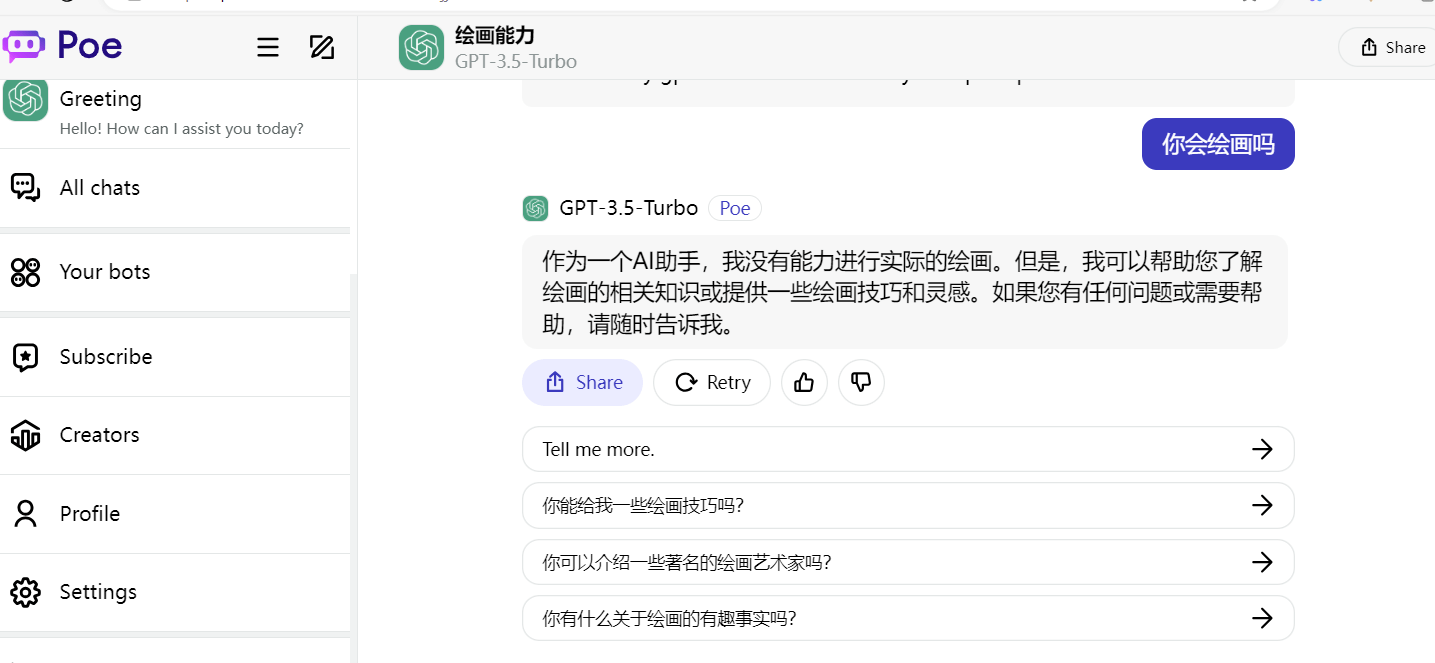Click the Your bots icon

click(x=25, y=272)
